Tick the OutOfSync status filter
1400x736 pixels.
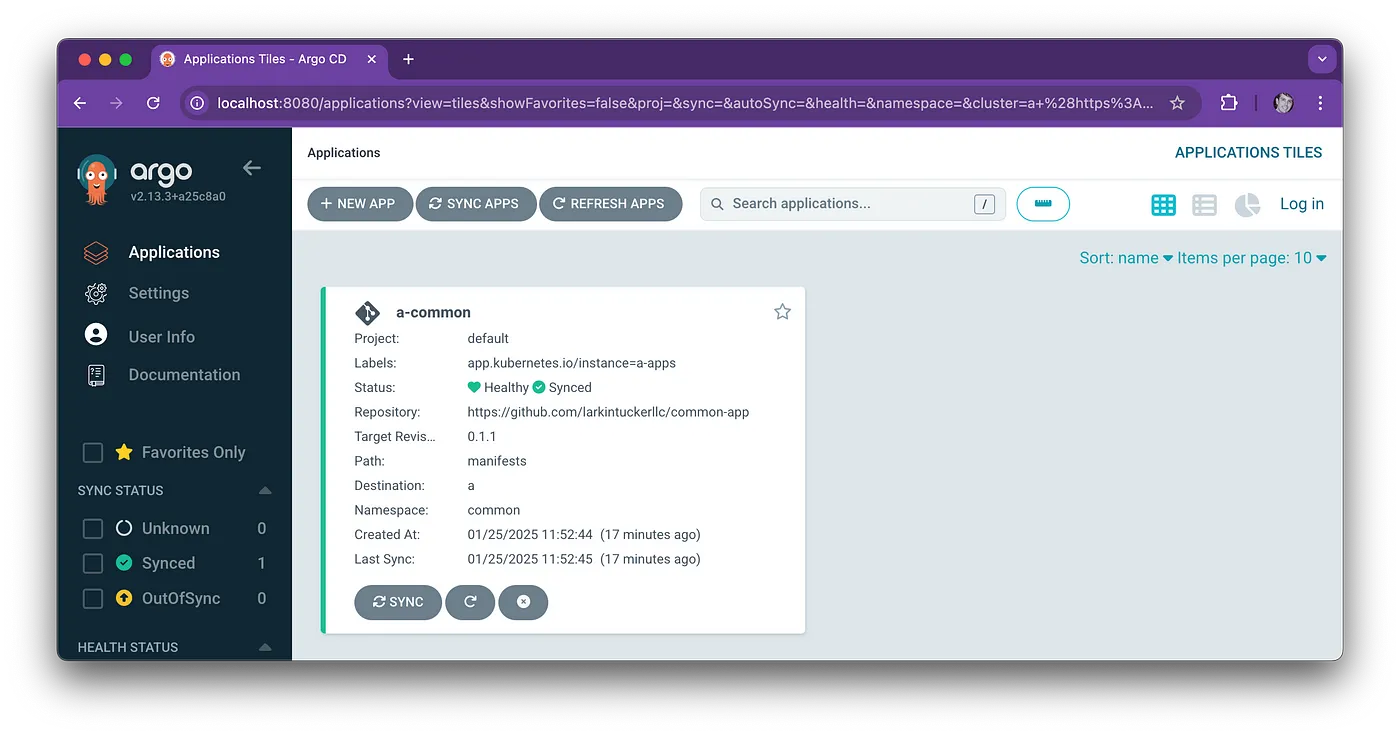(x=93, y=599)
